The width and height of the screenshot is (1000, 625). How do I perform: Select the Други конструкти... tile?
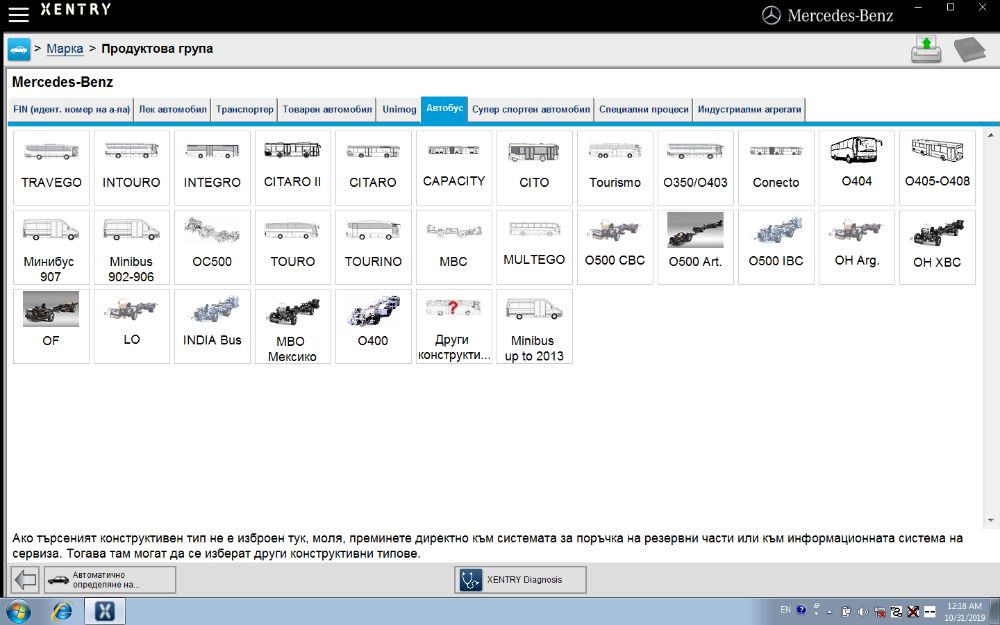point(453,327)
